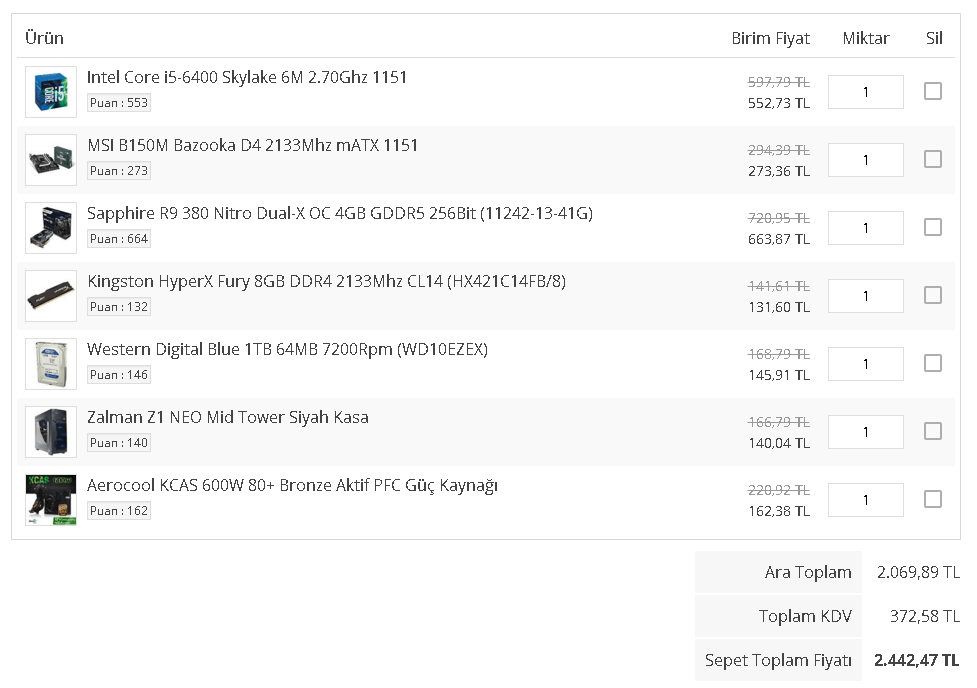
Task: Open the Intel Core i5-6400 product thumbnail
Action: click(x=51, y=92)
